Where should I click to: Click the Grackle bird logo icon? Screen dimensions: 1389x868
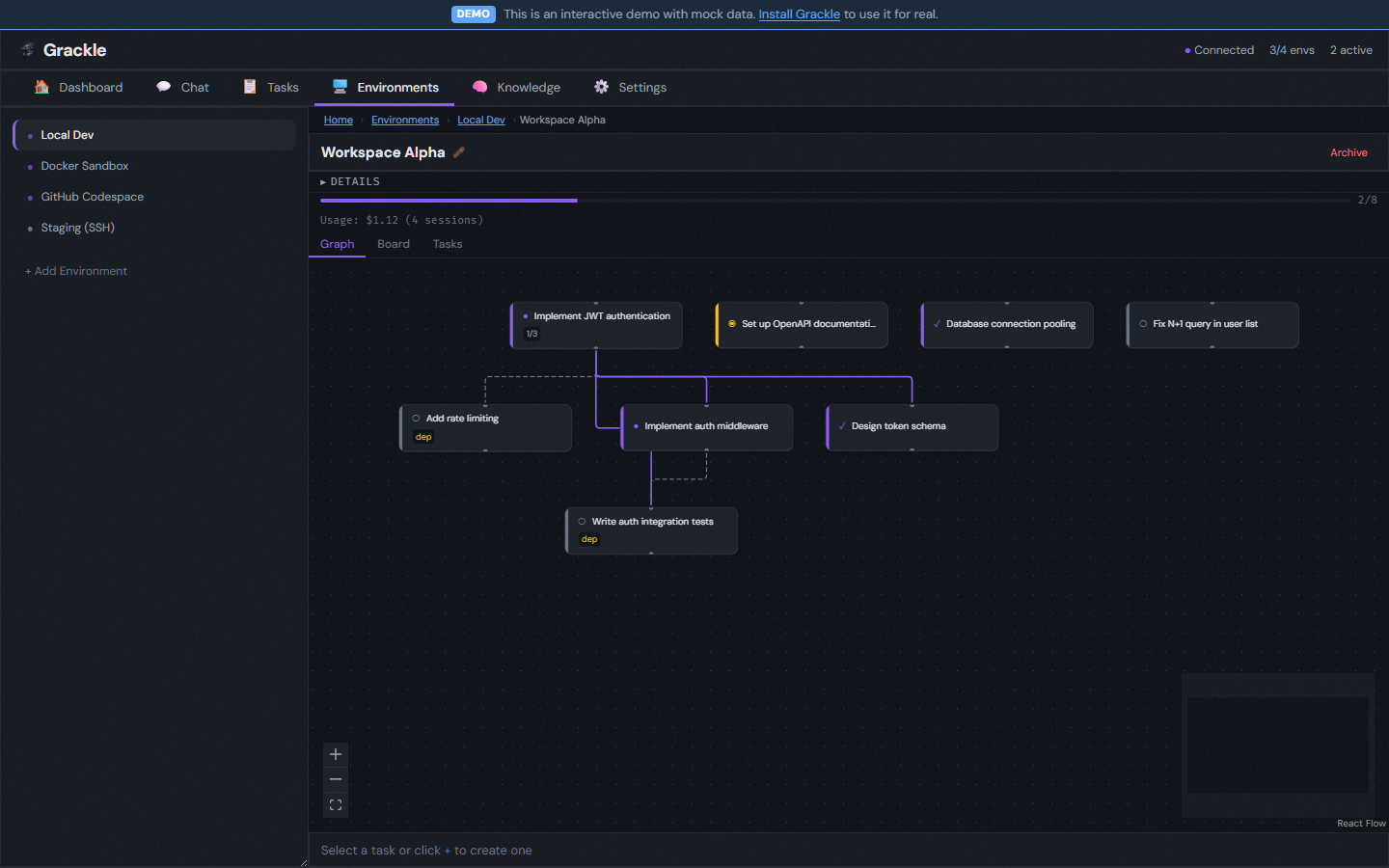28,50
